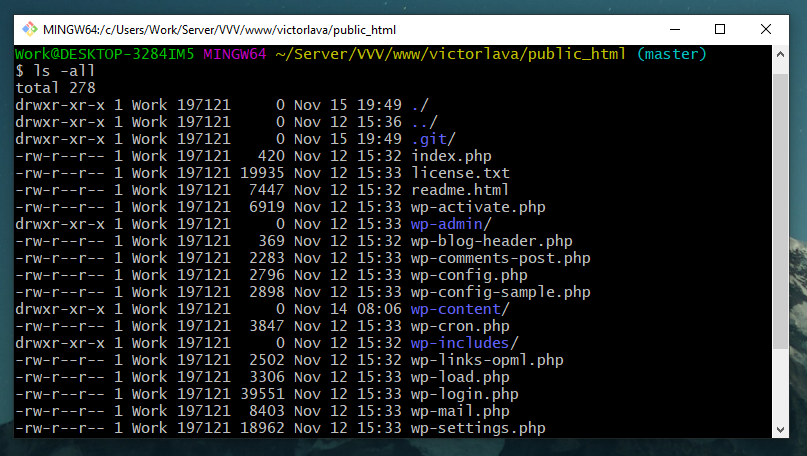Screen dimensions: 807x456
Task: Click the 'wp-mail.php' file name
Action: tap(460, 411)
